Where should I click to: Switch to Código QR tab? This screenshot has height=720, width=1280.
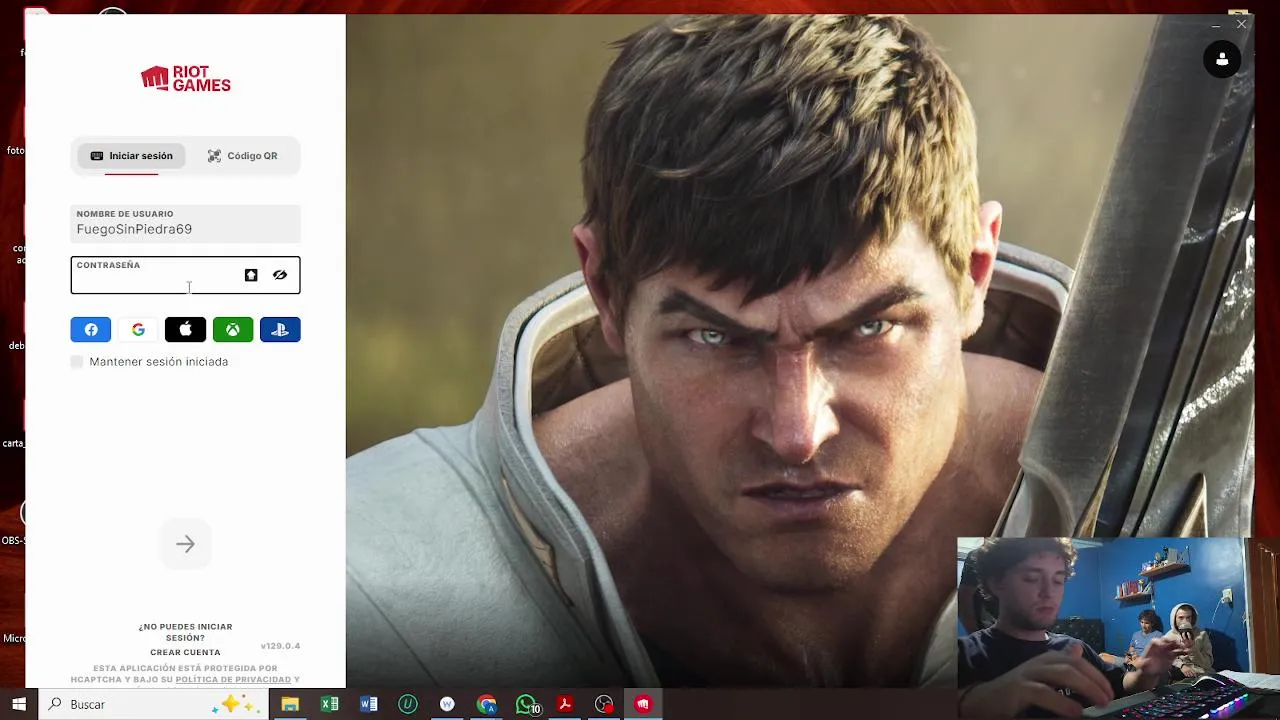[x=242, y=156]
